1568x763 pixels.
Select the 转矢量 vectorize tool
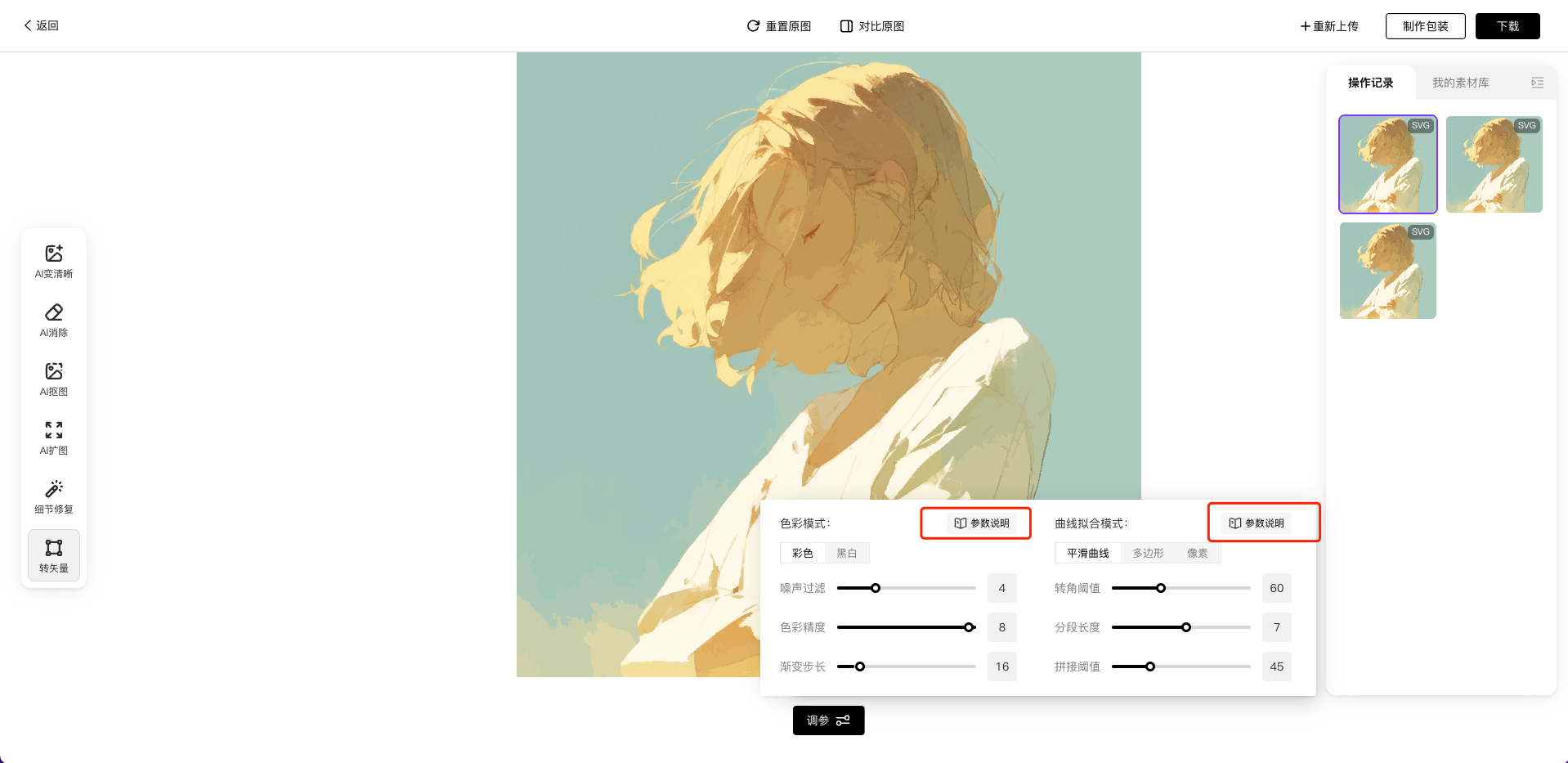(x=54, y=555)
